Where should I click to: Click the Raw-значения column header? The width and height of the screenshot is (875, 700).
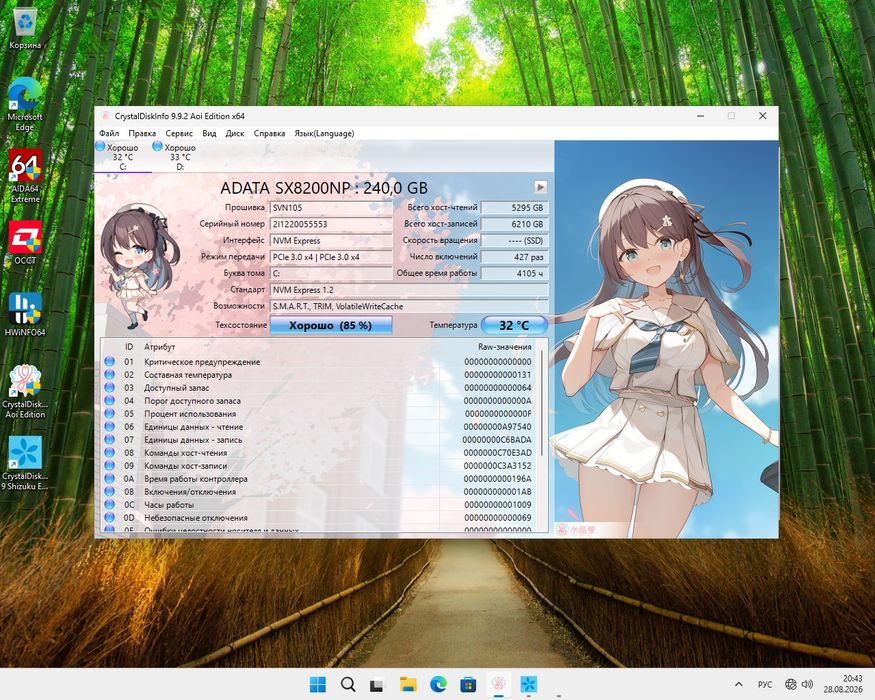[504, 347]
